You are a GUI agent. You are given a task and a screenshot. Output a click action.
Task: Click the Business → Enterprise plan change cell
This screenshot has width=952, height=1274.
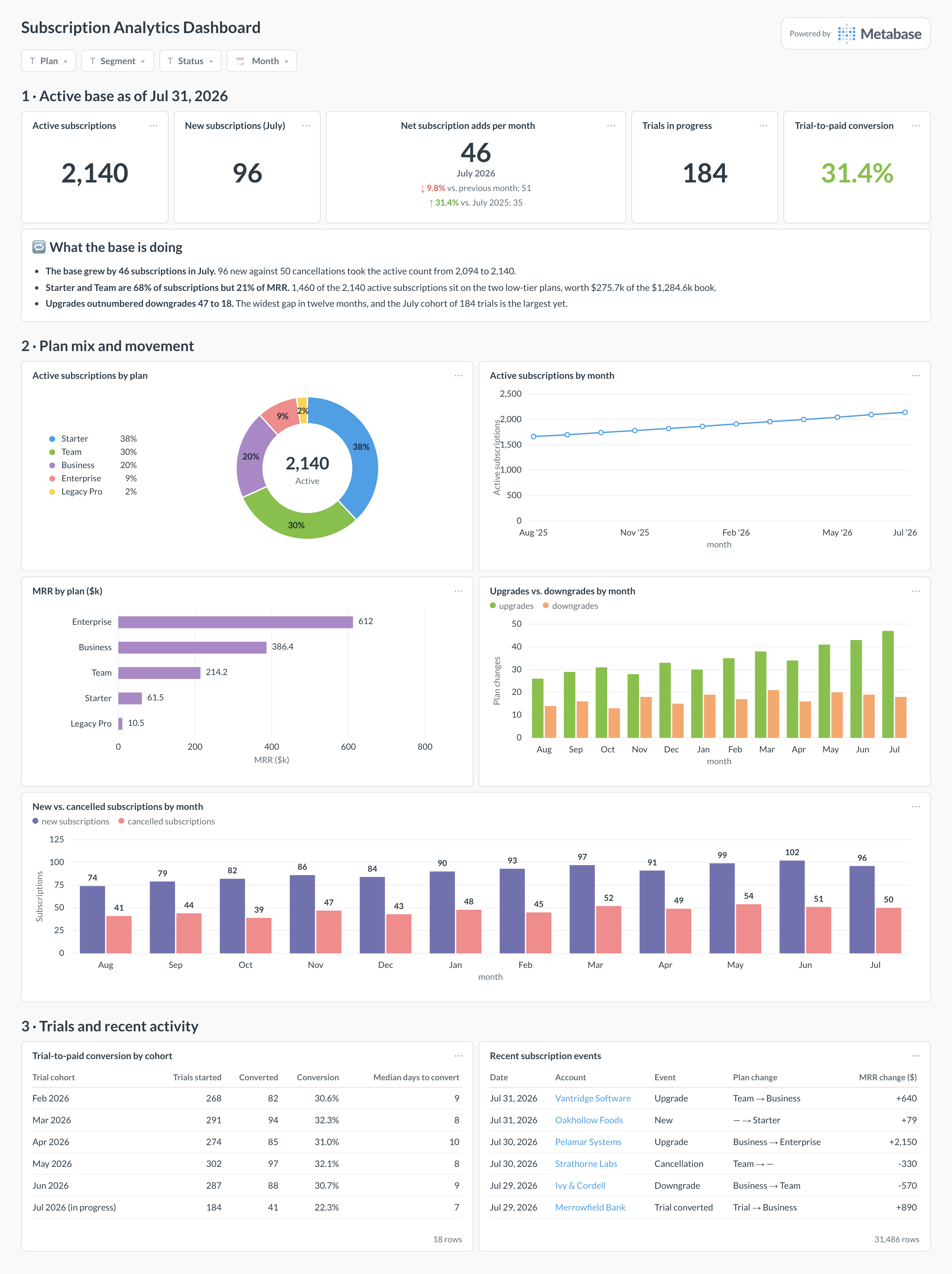(x=776, y=1142)
